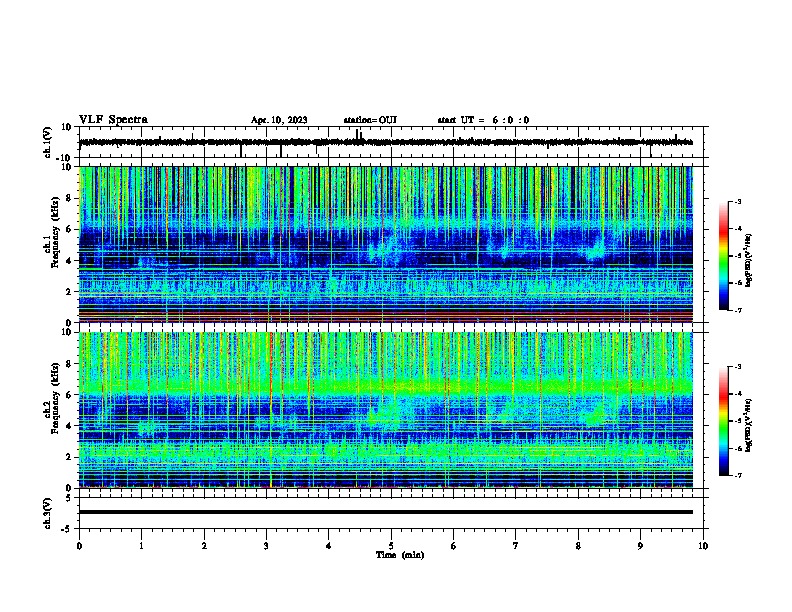Click the "Time (min)" axis label
This screenshot has width=792, height=612.
click(400, 555)
